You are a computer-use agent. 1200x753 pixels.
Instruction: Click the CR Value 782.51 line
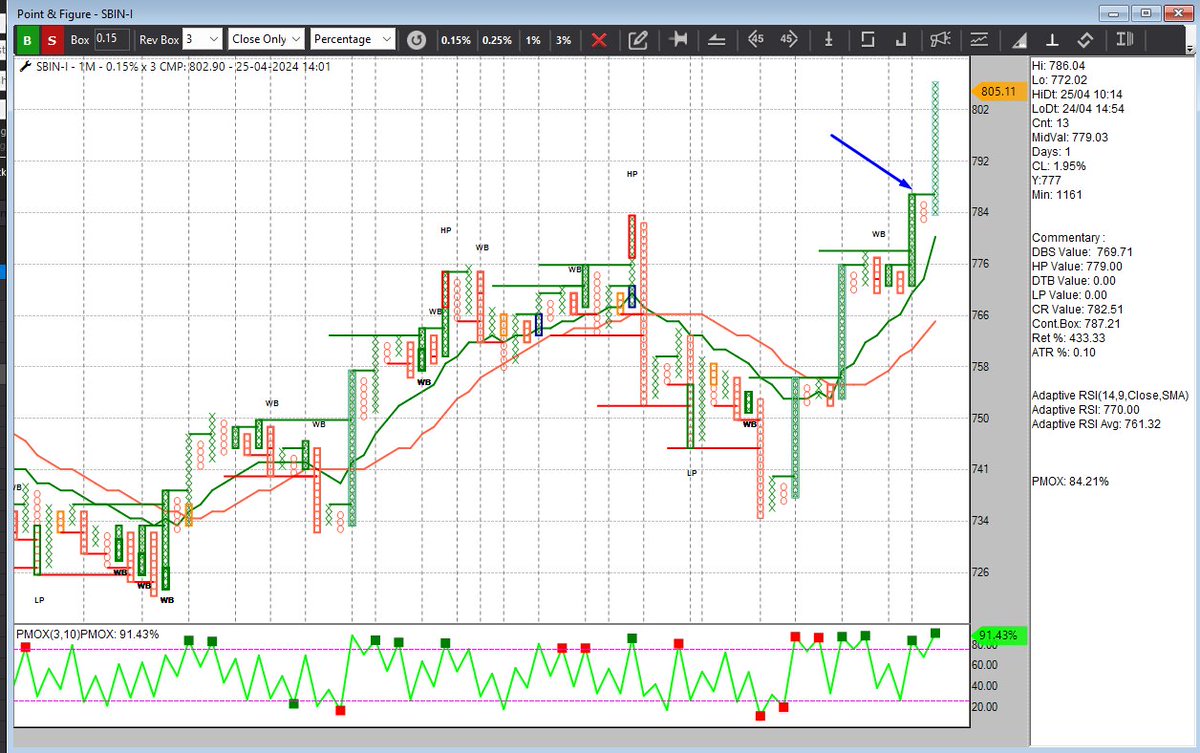(x=1077, y=310)
